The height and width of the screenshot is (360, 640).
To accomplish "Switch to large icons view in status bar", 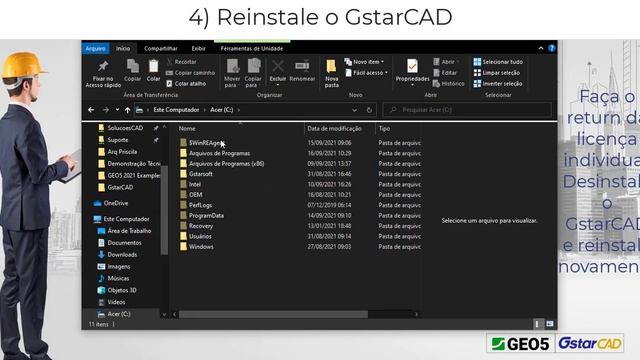I will 550,324.
